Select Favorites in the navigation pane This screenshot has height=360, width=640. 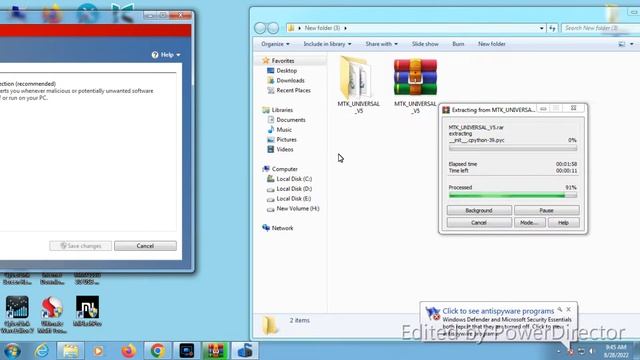283,61
